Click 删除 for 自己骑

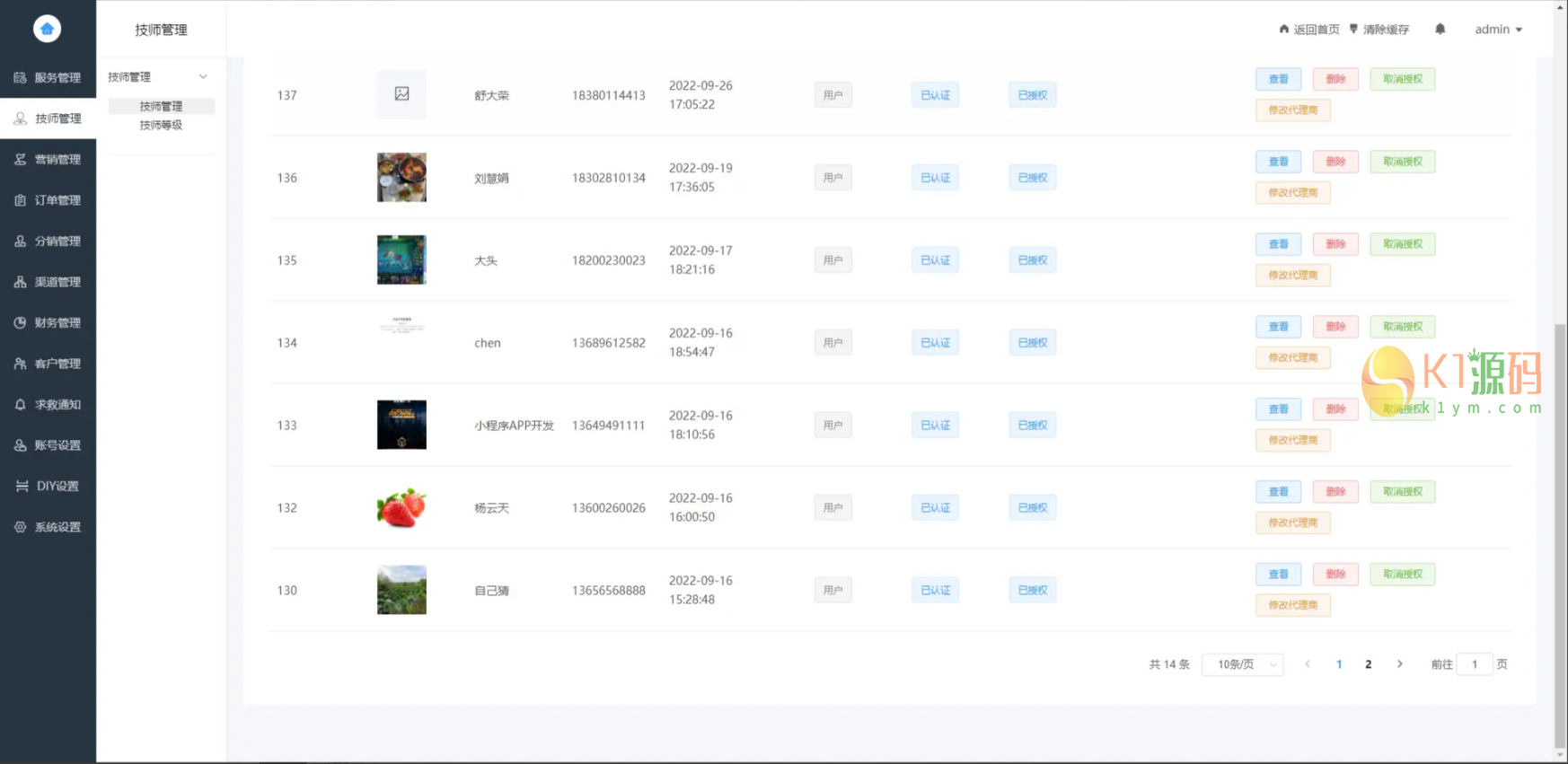1335,575
